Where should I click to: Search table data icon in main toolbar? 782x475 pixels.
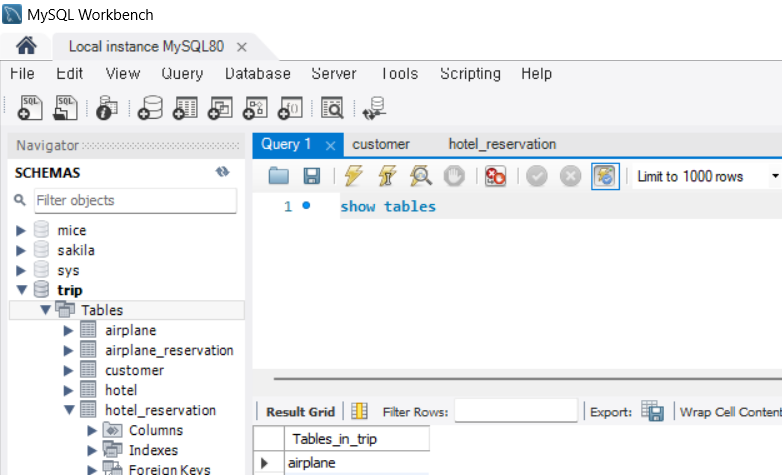332,108
